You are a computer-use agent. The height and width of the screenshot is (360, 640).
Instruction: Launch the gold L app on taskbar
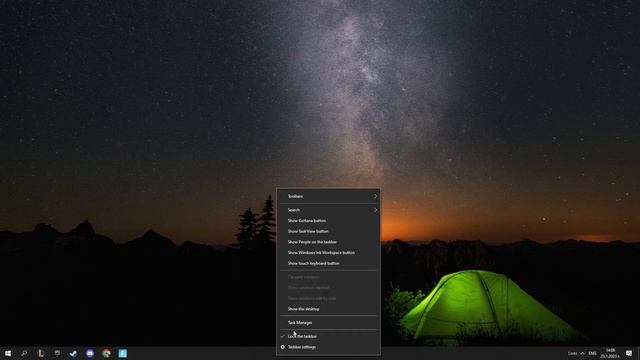[41, 353]
